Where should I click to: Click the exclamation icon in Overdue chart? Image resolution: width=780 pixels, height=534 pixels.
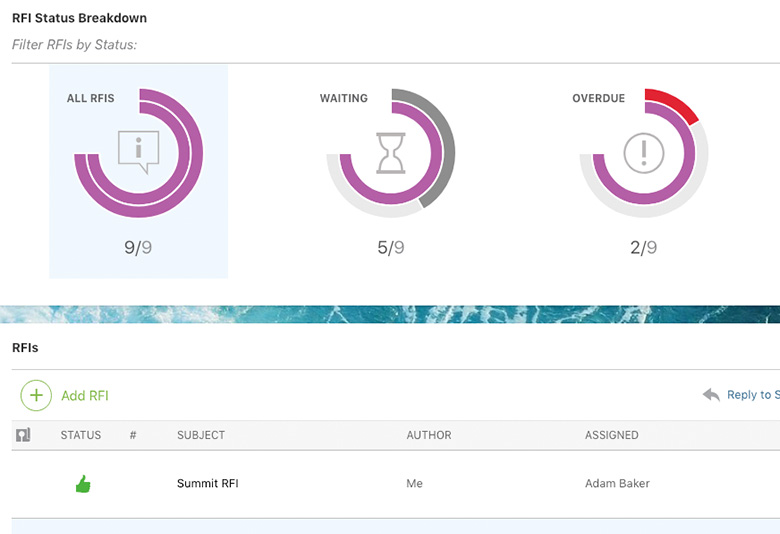click(x=643, y=153)
